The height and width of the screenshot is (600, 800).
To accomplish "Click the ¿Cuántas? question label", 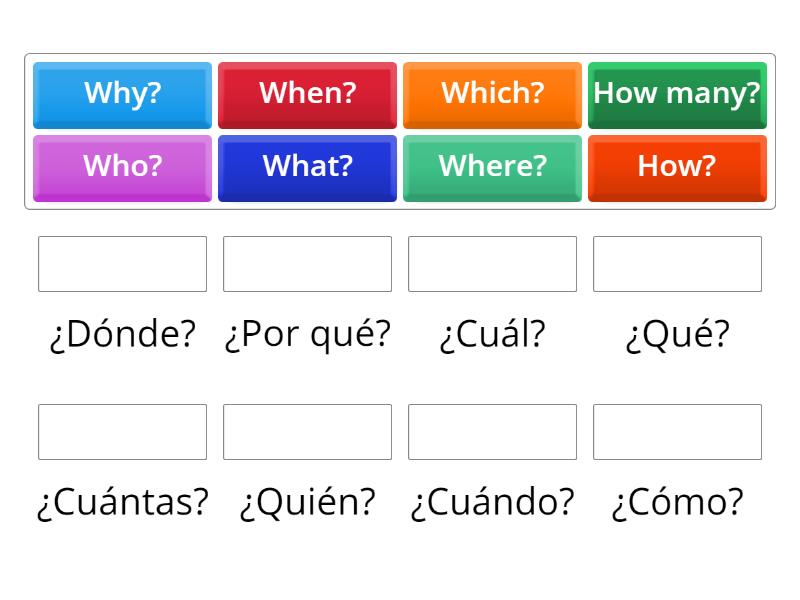I will pyautogui.click(x=122, y=502).
